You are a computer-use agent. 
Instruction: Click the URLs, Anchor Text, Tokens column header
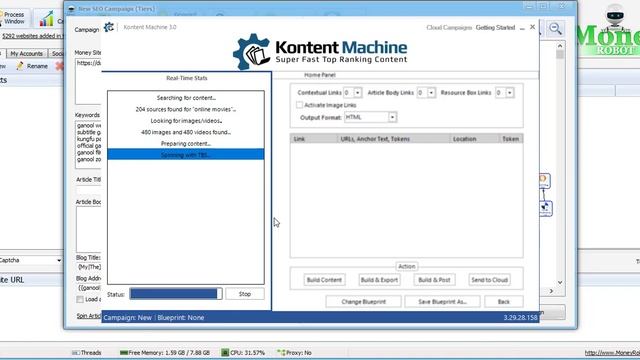click(394, 139)
